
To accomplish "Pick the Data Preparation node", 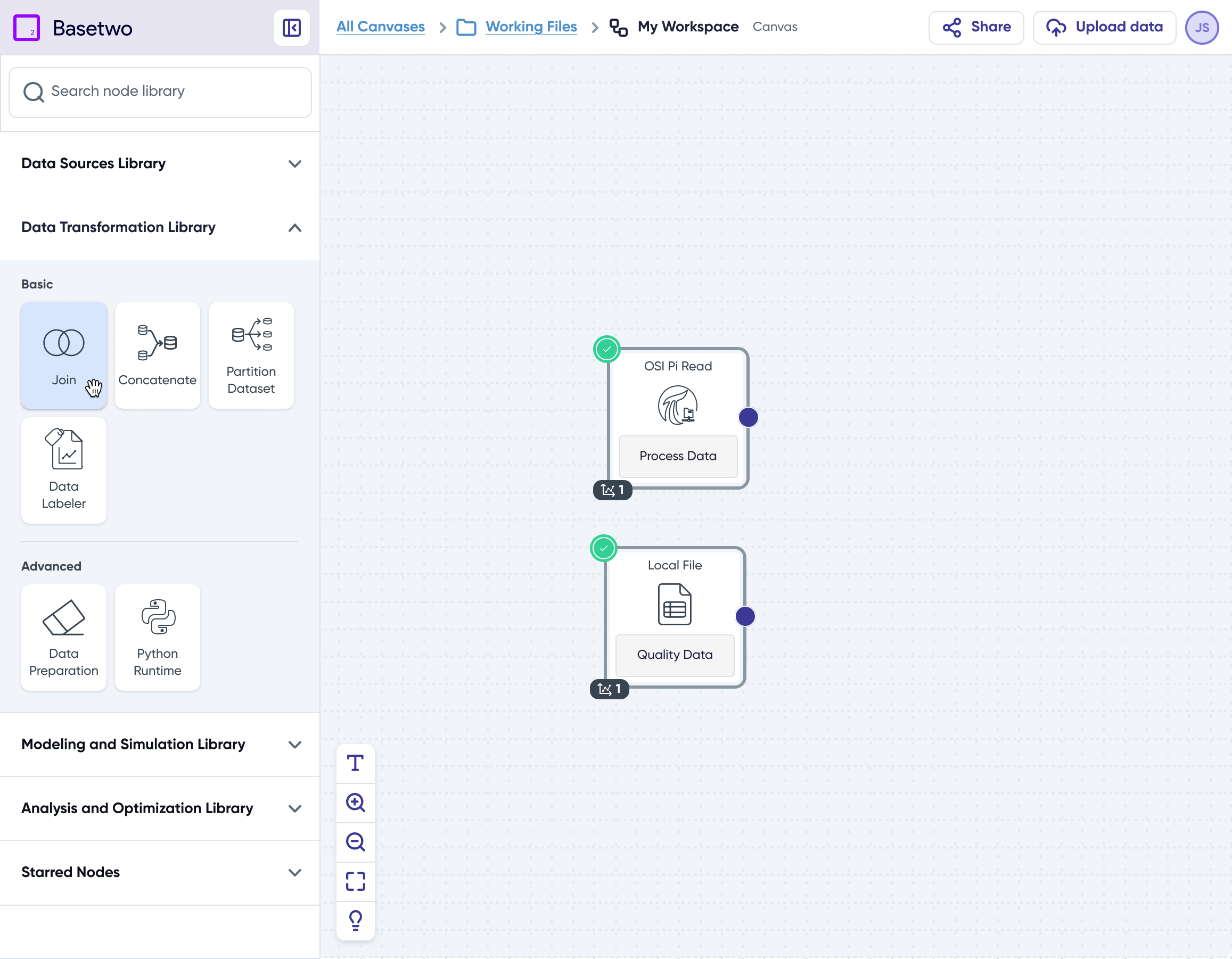I will point(63,637).
